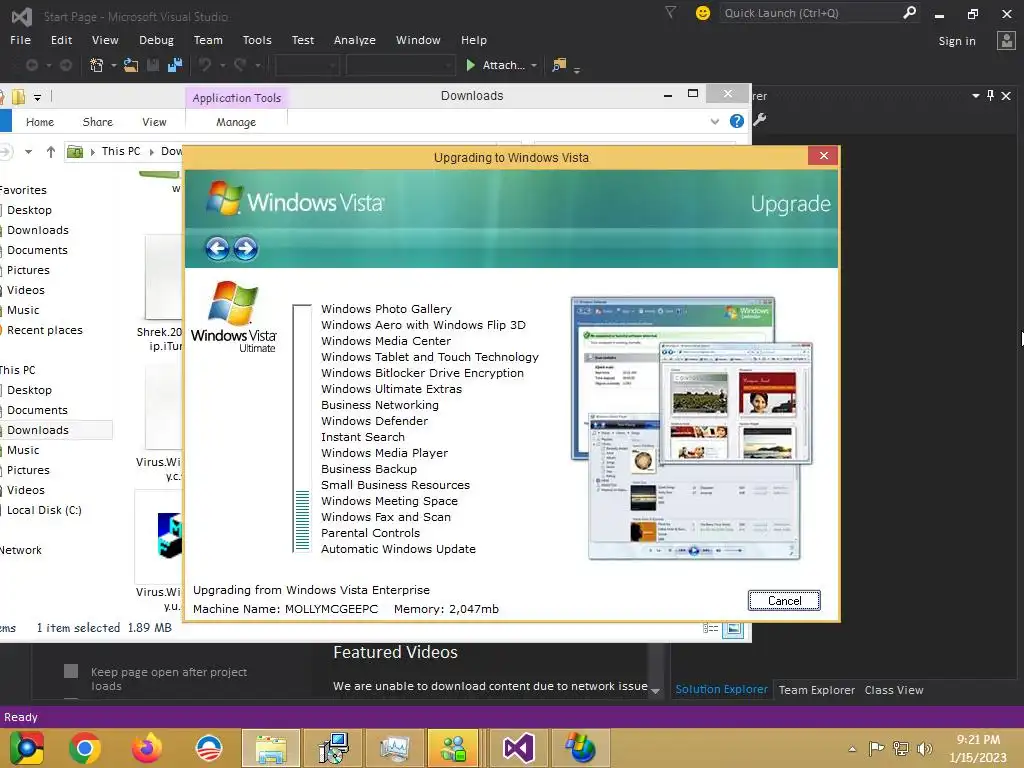This screenshot has width=1024, height=768.
Task: Switch Explorer to large icons view
Action: point(733,629)
